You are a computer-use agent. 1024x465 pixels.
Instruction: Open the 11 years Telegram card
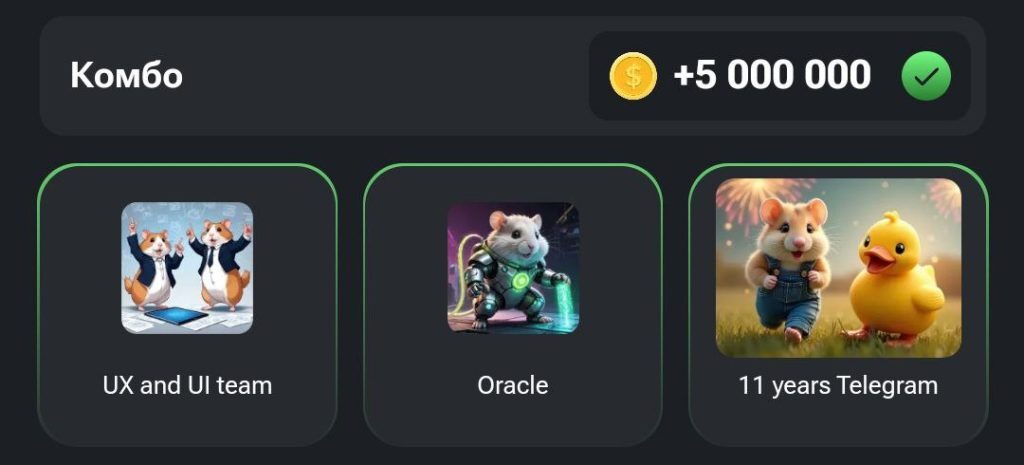(x=839, y=305)
